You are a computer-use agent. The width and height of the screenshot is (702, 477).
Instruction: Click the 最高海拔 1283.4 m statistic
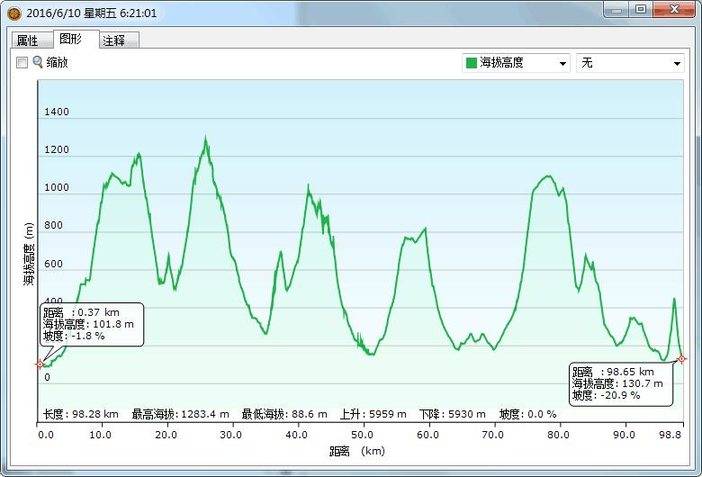pyautogui.click(x=180, y=414)
